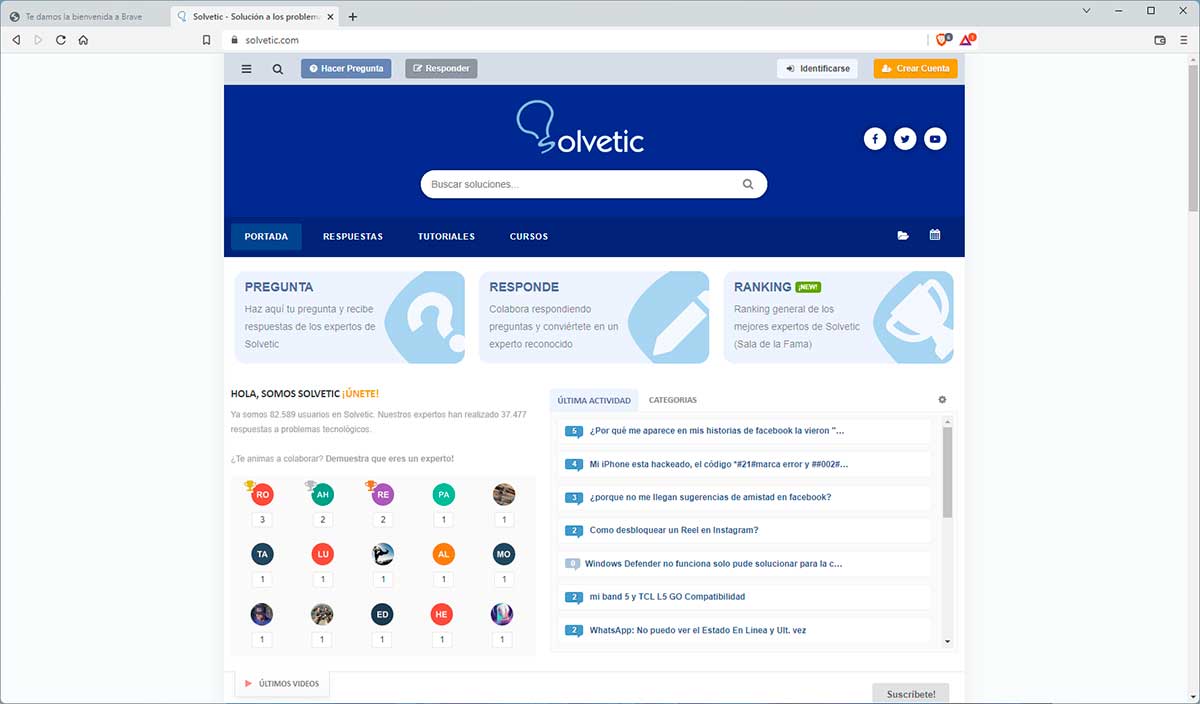
Task: Click the solvetic.com address bar
Action: click(x=576, y=40)
